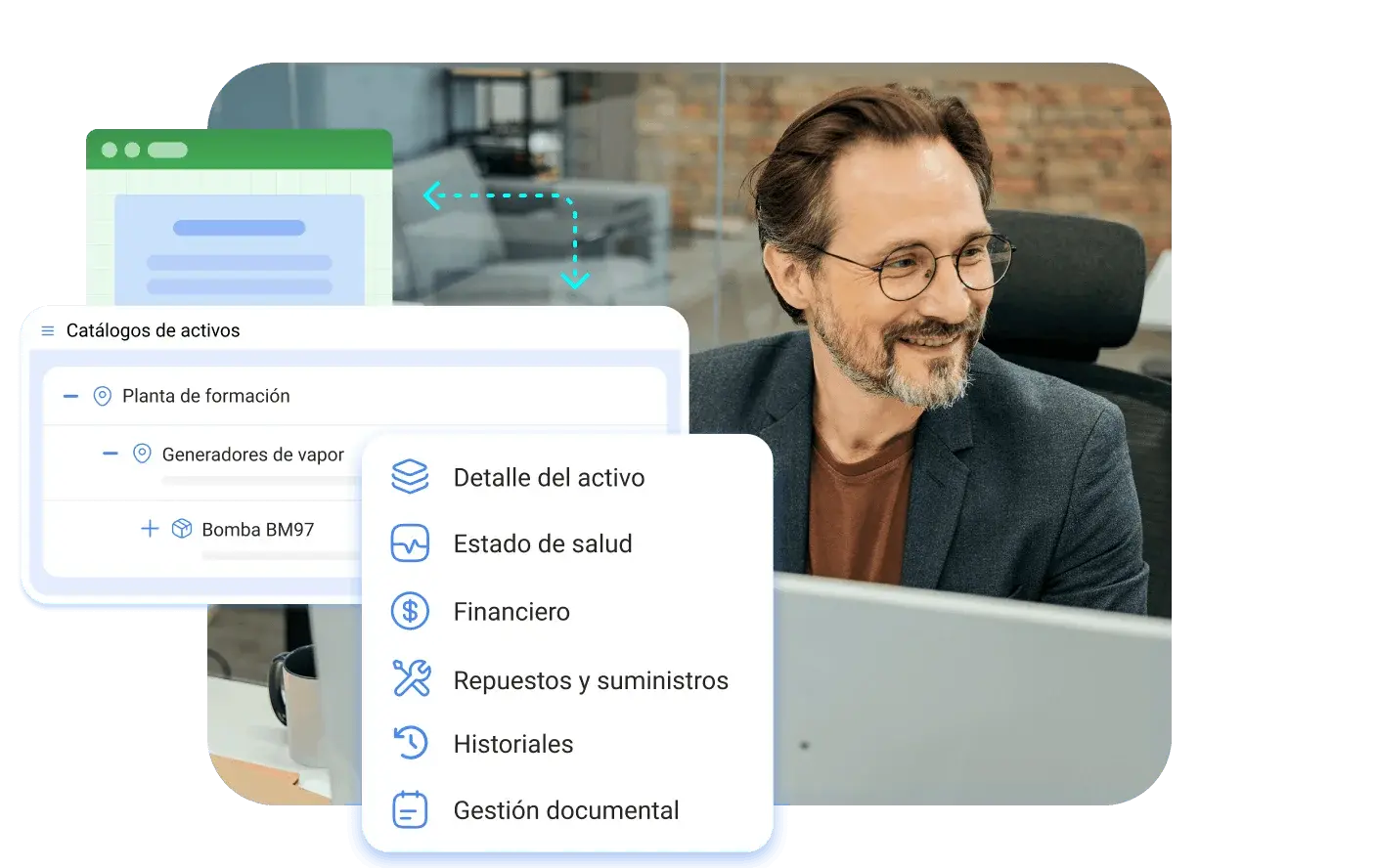Select the Planta de formación tree item
Screen dimensions: 1377x868
pyautogui.click(x=205, y=396)
